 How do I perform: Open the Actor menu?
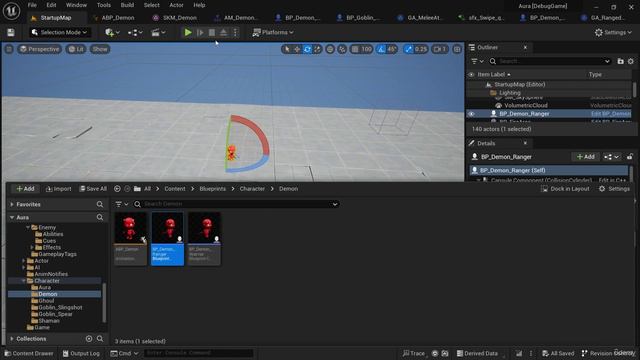coord(176,5)
